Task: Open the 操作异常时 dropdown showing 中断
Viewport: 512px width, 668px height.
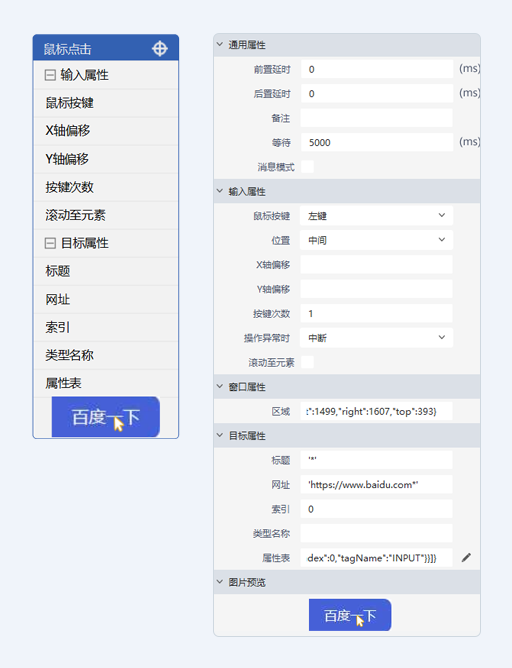Action: 377,338
